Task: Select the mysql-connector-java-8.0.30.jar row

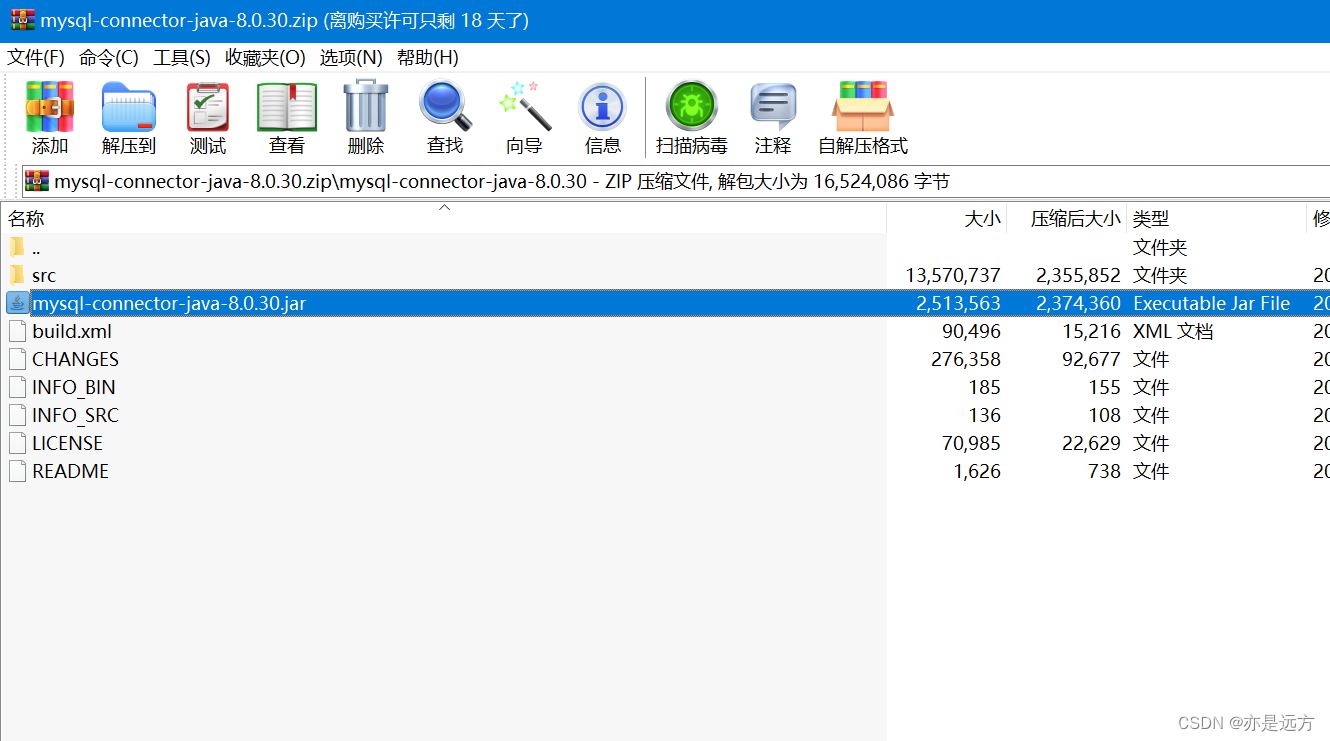Action: pyautogui.click(x=665, y=303)
